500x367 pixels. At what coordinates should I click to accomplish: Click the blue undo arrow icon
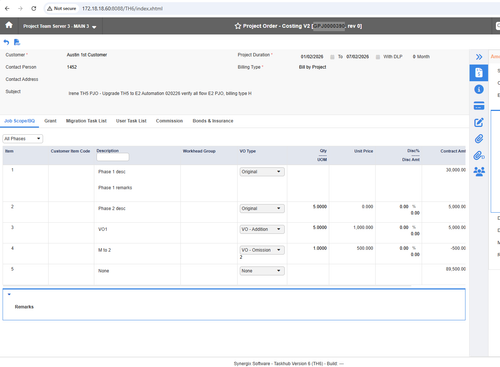pos(6,42)
